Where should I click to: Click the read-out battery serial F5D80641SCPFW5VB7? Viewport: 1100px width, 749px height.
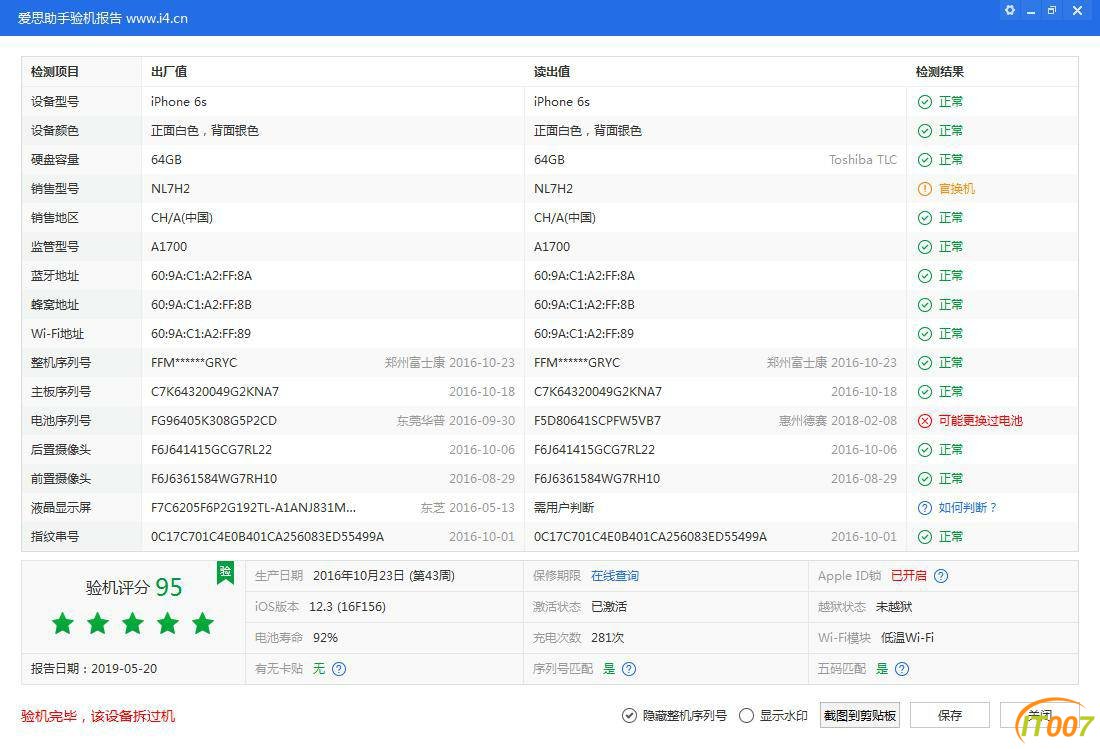point(597,421)
